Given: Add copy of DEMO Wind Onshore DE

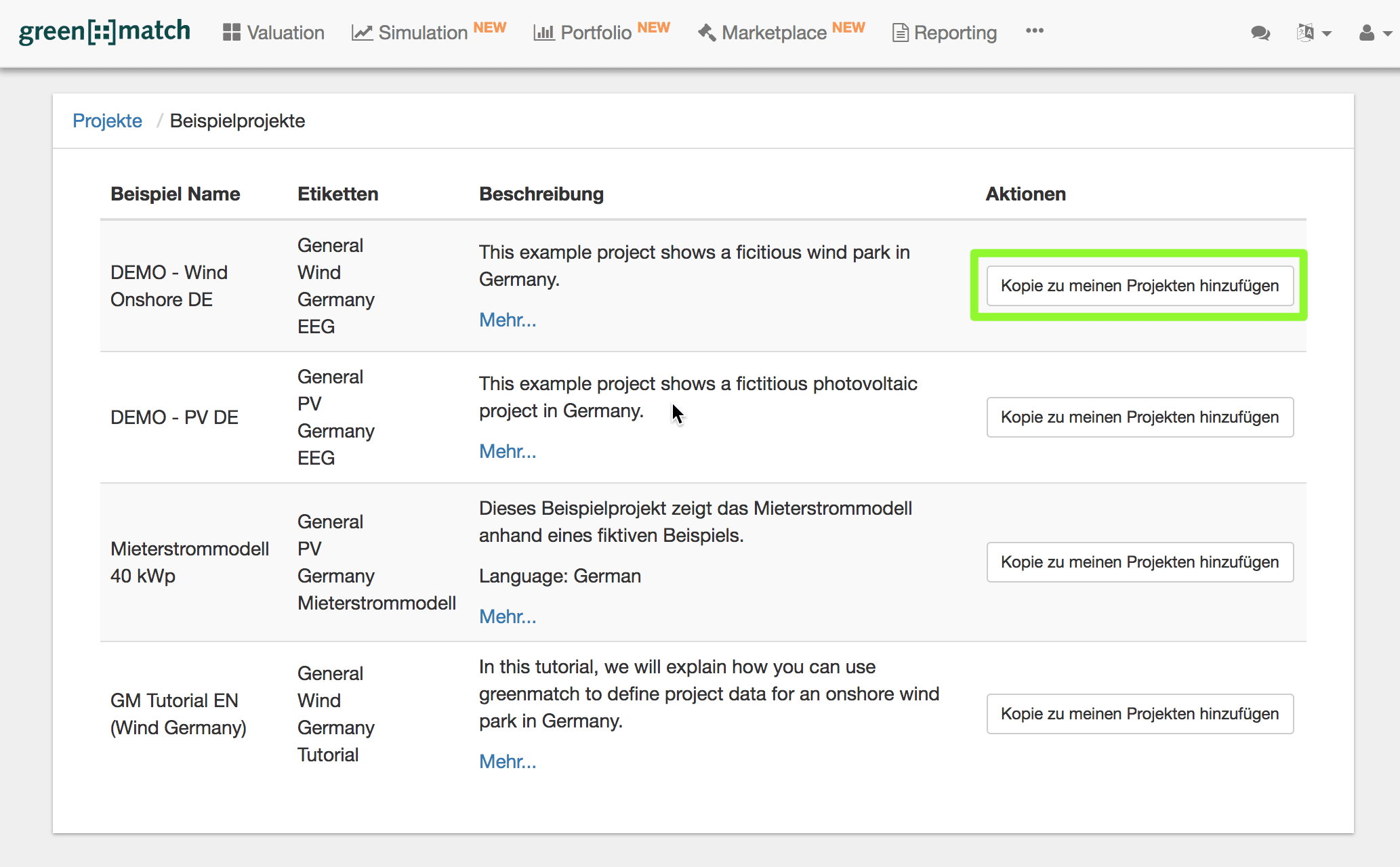Looking at the screenshot, I should [x=1139, y=286].
